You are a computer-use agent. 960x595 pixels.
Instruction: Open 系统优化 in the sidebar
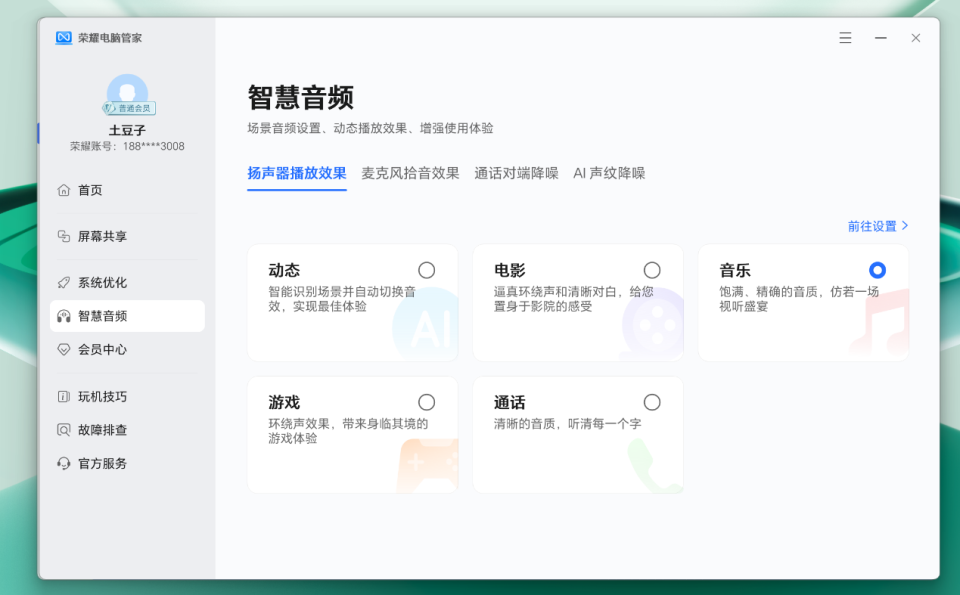coord(127,282)
